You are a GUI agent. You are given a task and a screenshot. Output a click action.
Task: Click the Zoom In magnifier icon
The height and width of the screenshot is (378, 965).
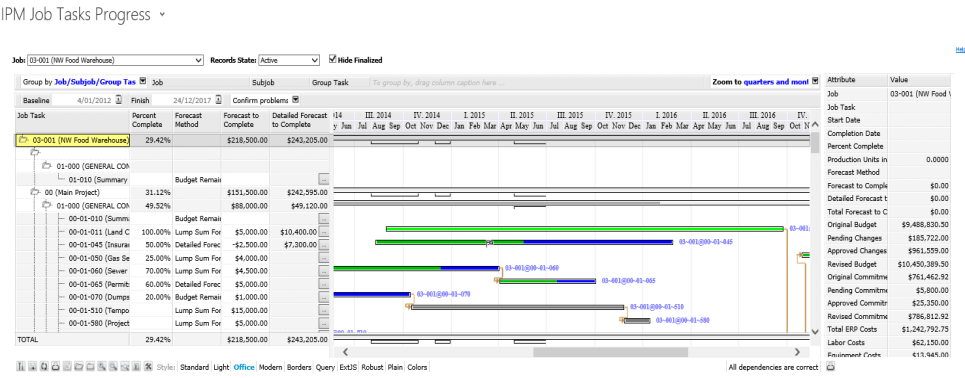(x=102, y=367)
